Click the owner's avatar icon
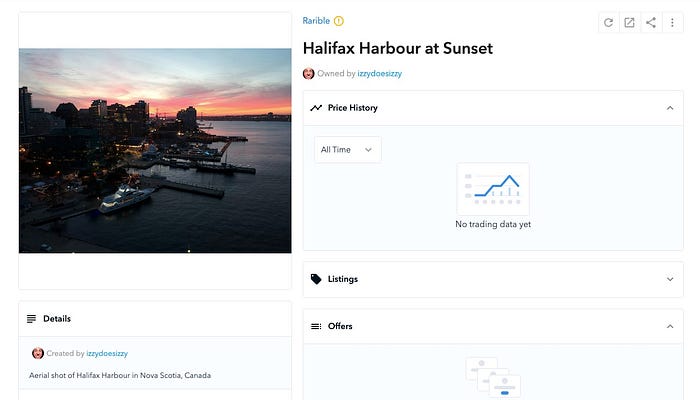700x400 pixels. (x=309, y=74)
